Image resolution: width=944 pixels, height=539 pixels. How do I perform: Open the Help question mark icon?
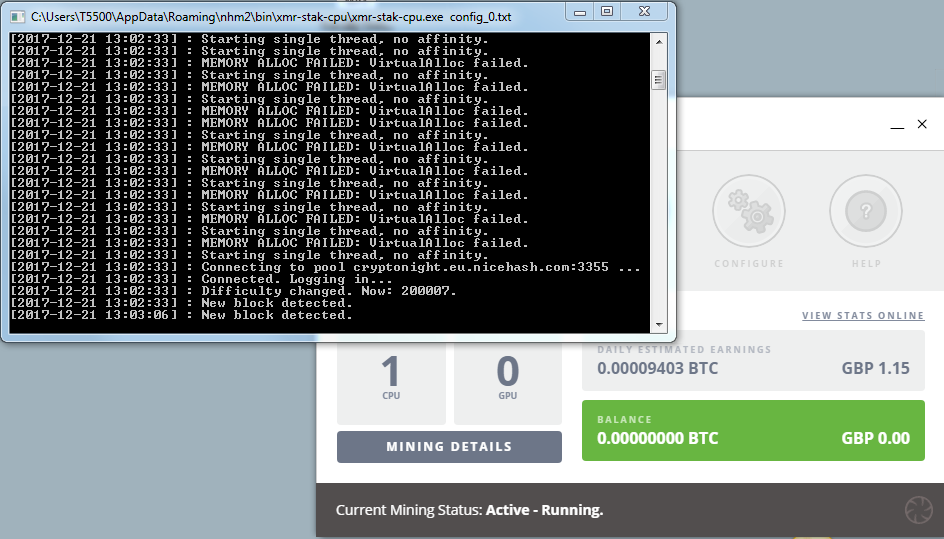pyautogui.click(x=866, y=211)
